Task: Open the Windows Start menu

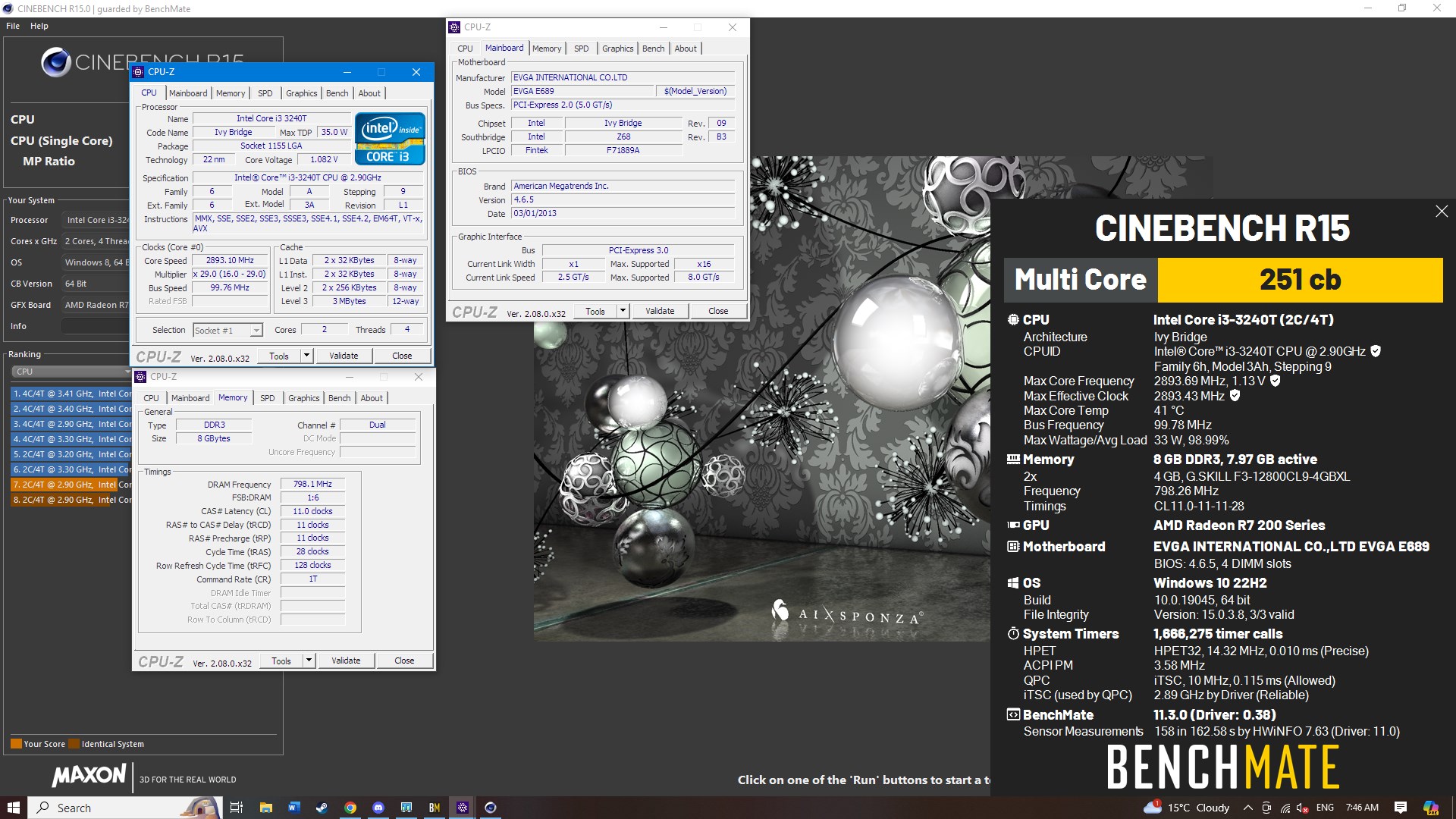Action: coord(13,808)
